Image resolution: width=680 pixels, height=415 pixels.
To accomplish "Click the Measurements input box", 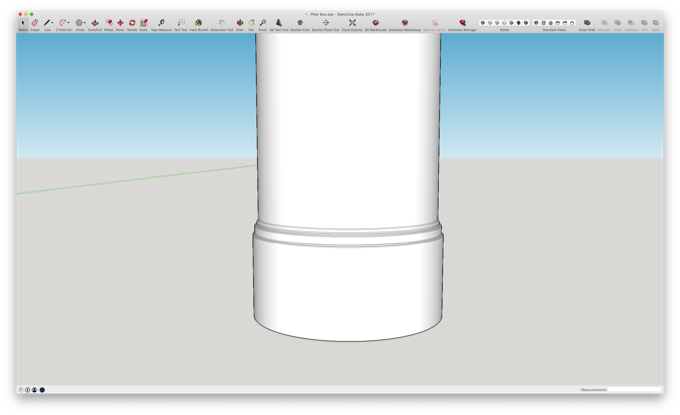I will point(634,390).
